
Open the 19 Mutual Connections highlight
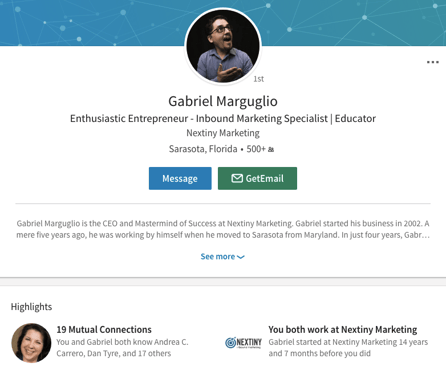(104, 330)
